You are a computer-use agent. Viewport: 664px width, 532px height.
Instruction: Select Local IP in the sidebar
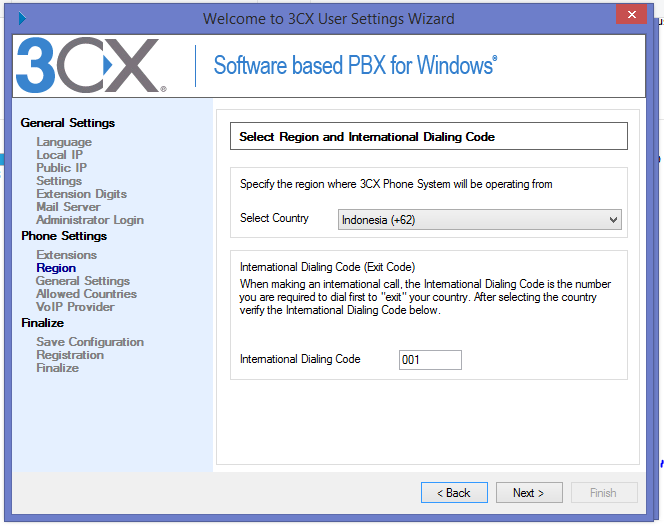tap(60, 155)
